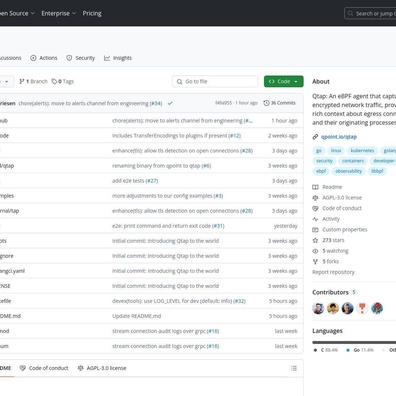Click Report repository
This screenshot has height=396, width=396.
pyautogui.click(x=333, y=272)
